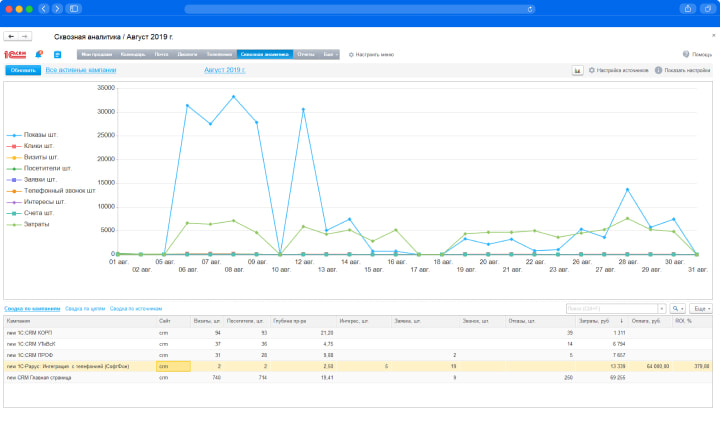Click the blue Обновить button
The width and height of the screenshot is (720, 422).
[23, 70]
